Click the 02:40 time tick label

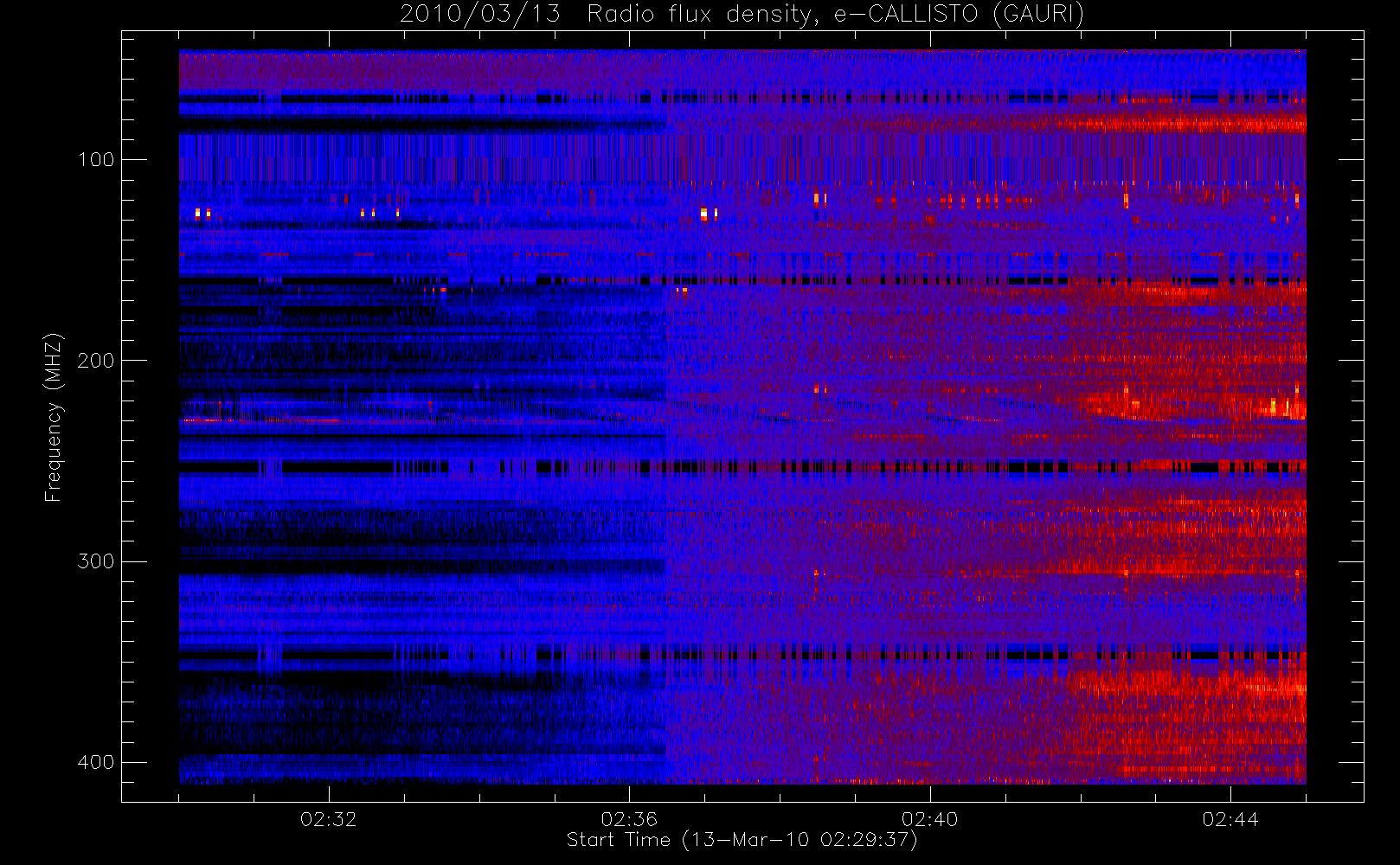click(929, 819)
